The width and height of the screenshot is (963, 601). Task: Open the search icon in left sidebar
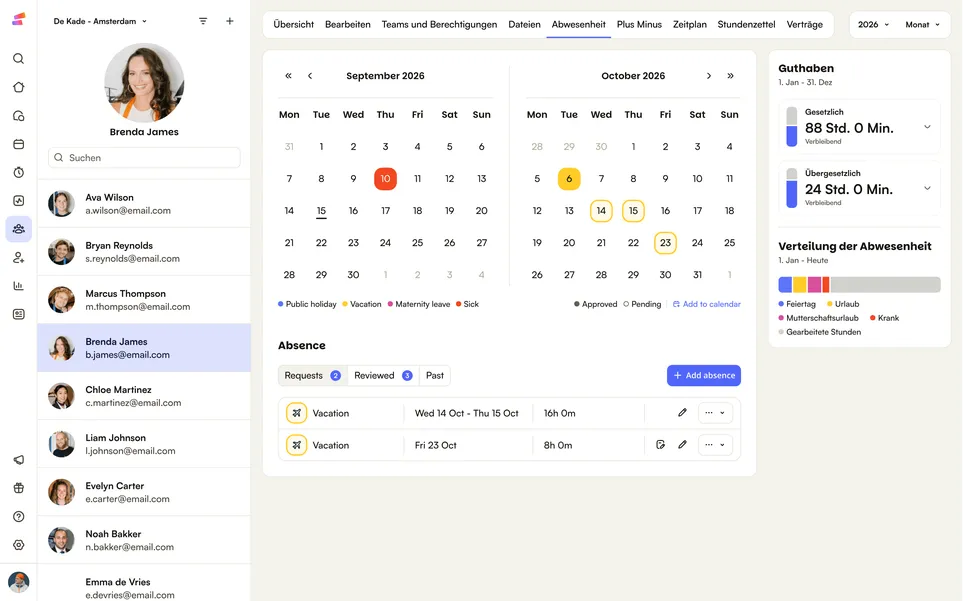point(18,58)
